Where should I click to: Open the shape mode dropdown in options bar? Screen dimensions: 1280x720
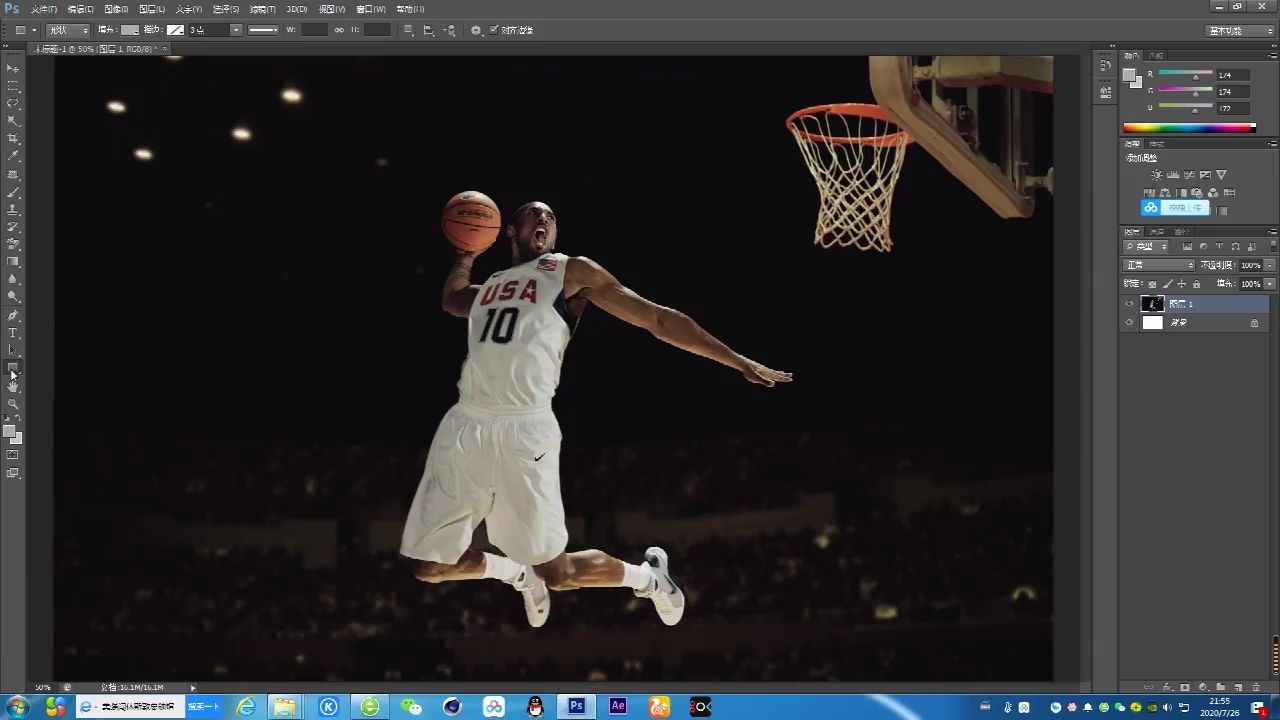tap(69, 30)
